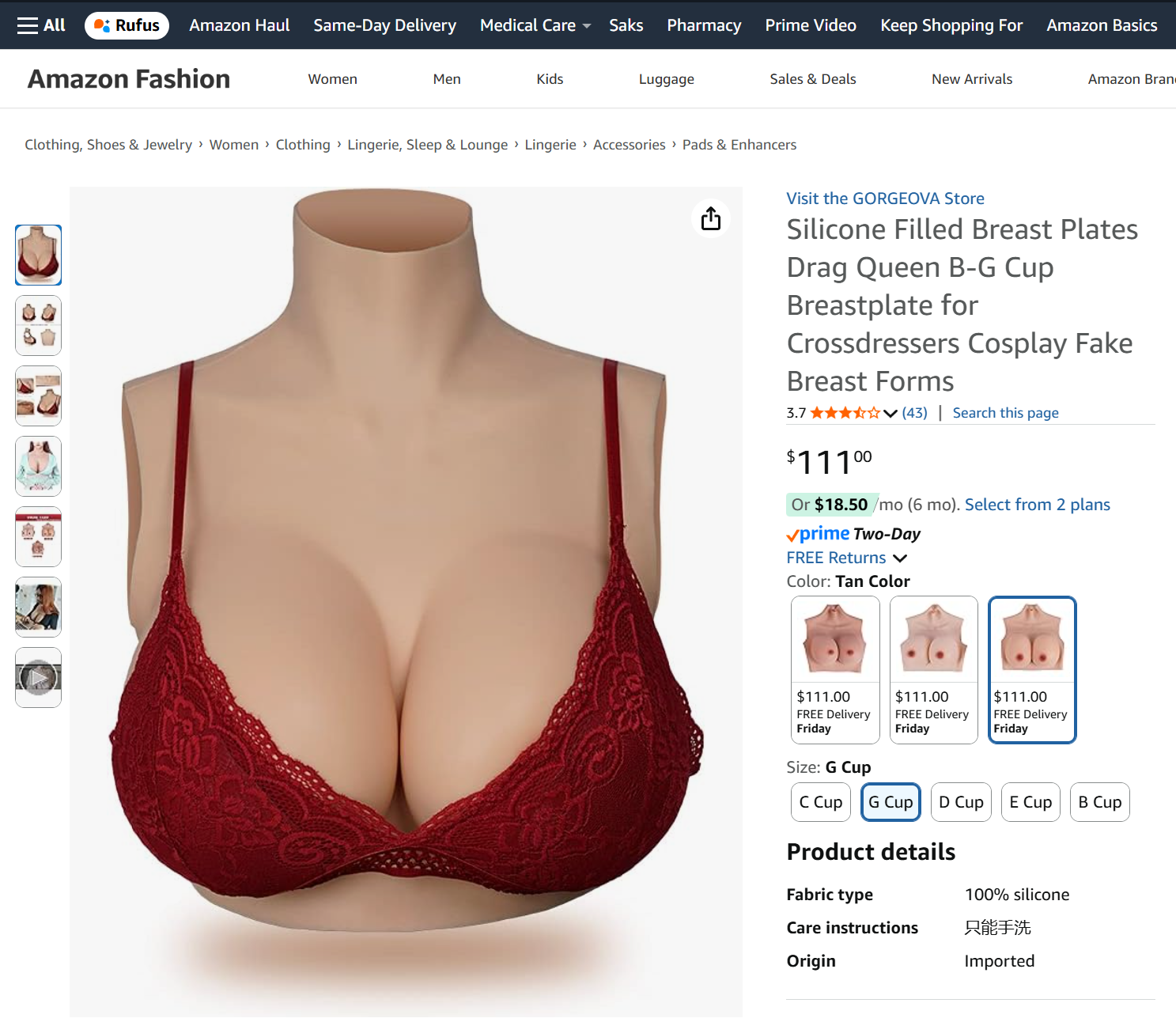Click the Prime Two-Day logo
This screenshot has height=1022, width=1176.
pyautogui.click(x=853, y=534)
